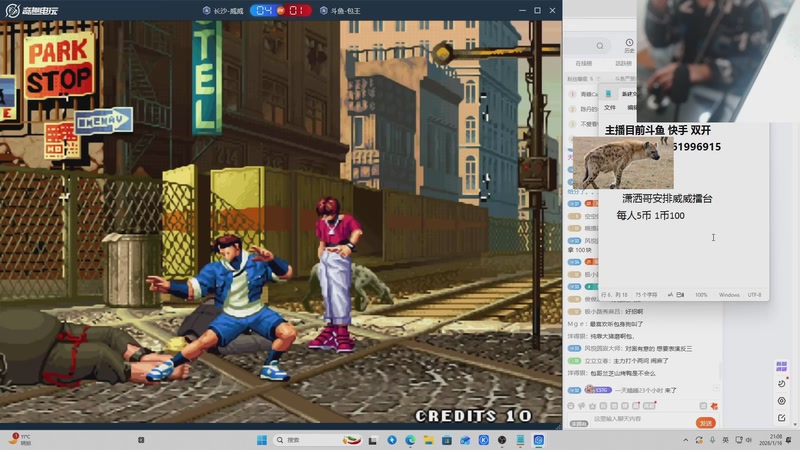
Task: Open the clock showing 21:08
Action: click(770, 440)
